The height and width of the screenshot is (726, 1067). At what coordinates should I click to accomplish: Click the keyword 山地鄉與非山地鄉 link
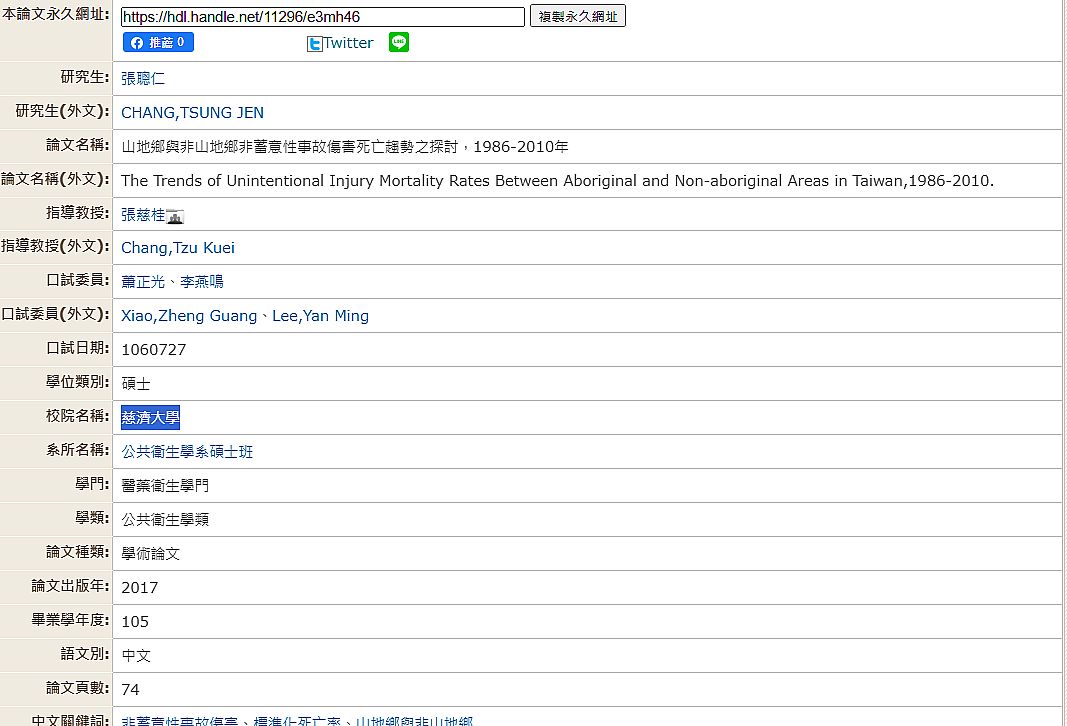coord(414,721)
